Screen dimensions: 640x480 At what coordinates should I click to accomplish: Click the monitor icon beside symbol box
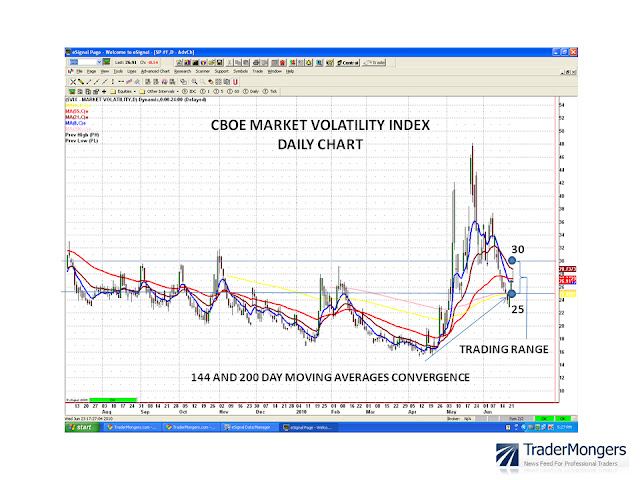tap(106, 62)
